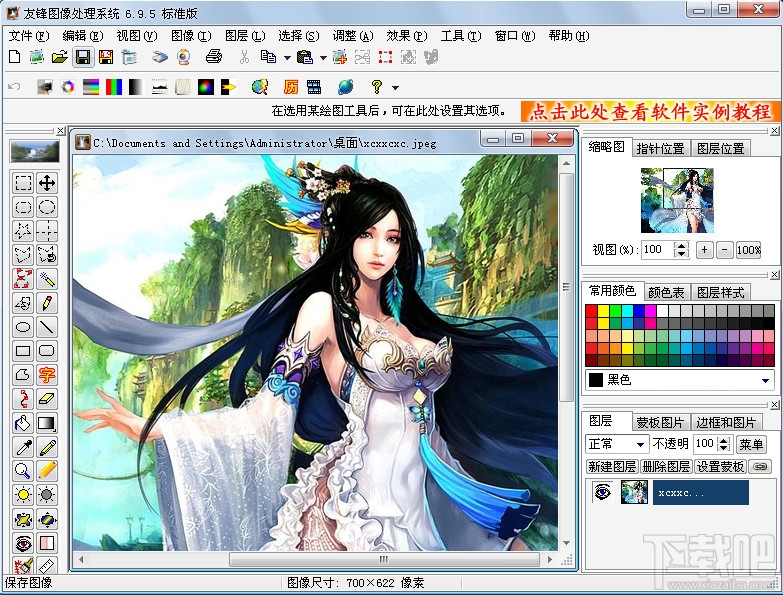This screenshot has width=783, height=595.
Task: Pick the eyedropper color picker tool
Action: pyautogui.click(x=23, y=447)
